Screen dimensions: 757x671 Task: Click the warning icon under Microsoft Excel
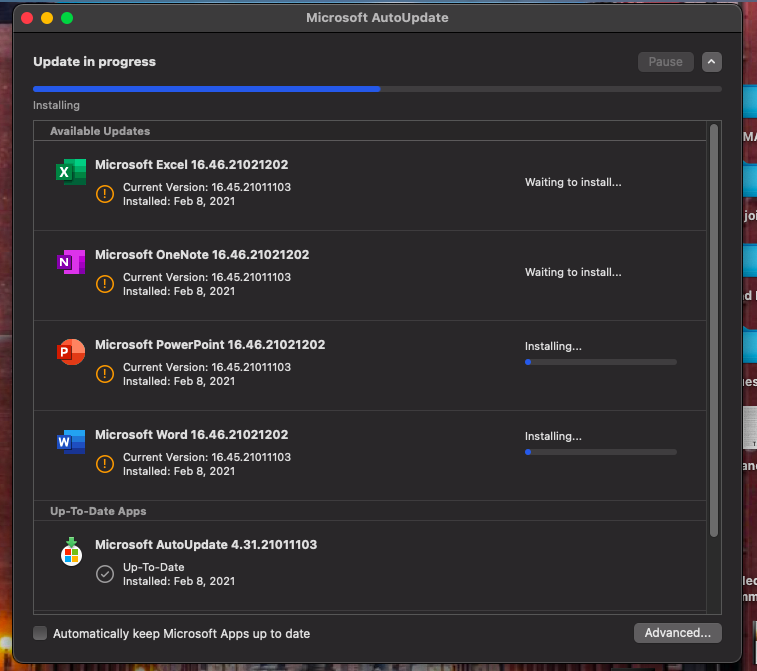(105, 194)
